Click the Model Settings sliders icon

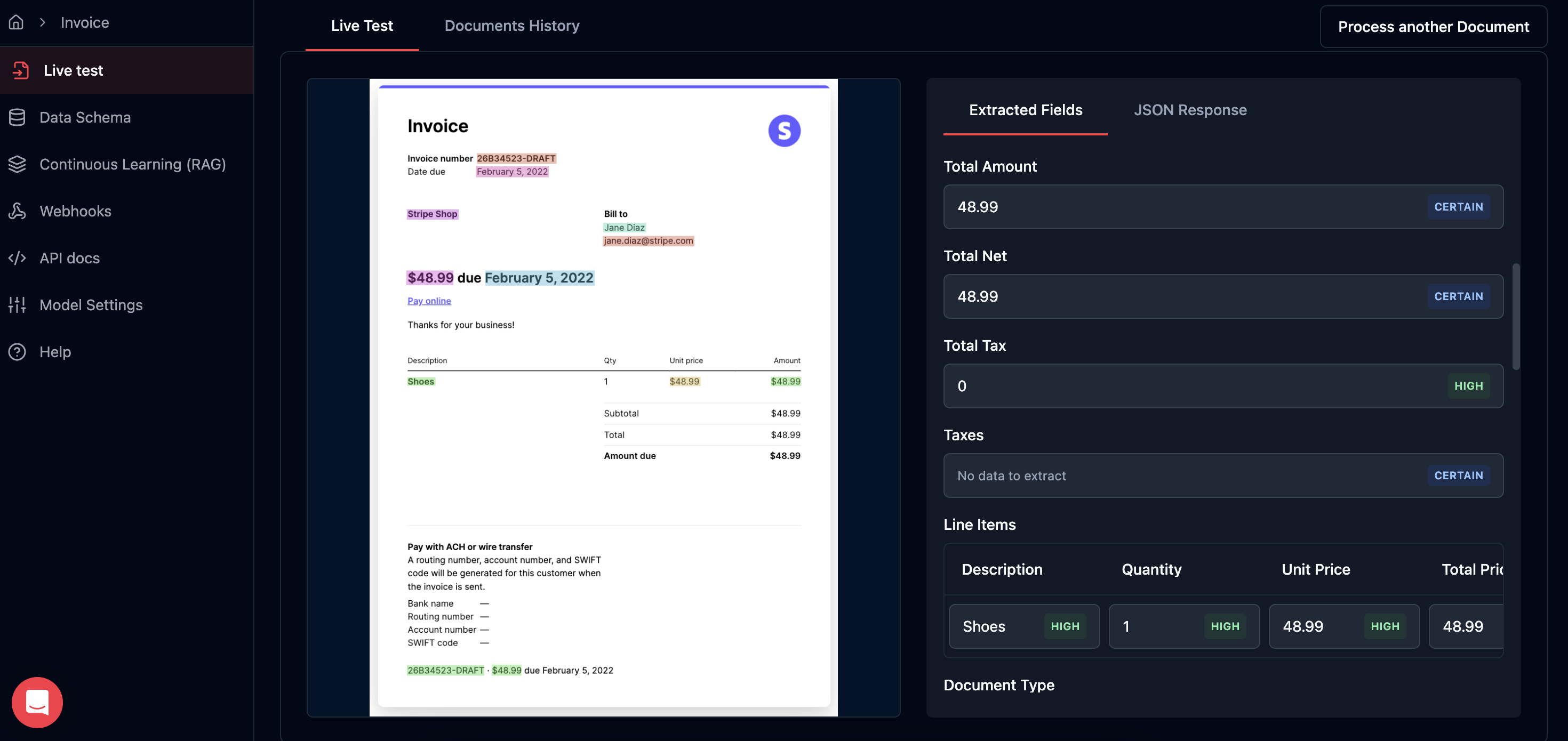pos(17,305)
